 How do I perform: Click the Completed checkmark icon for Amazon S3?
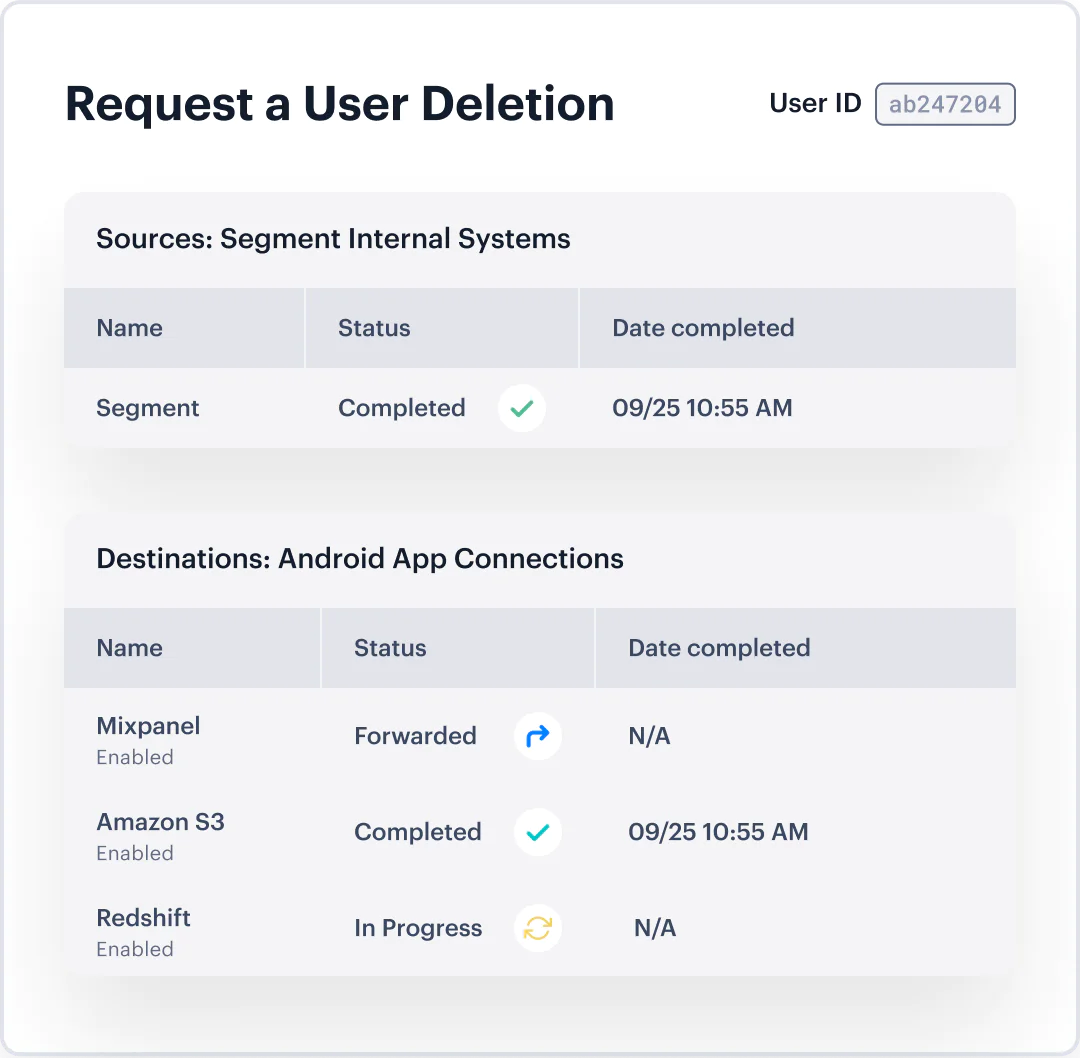coord(537,832)
